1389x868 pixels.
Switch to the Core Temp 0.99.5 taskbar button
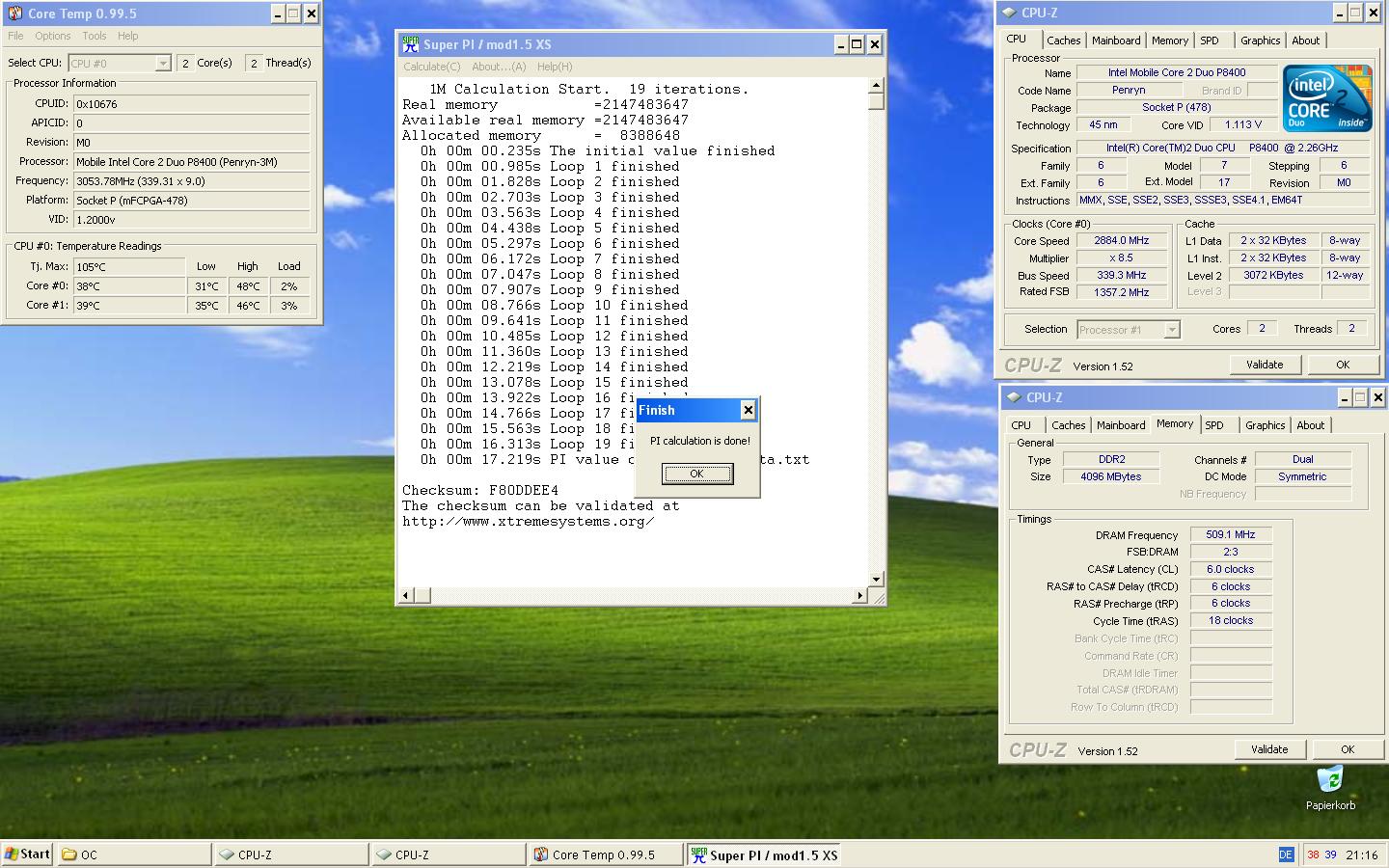point(607,854)
